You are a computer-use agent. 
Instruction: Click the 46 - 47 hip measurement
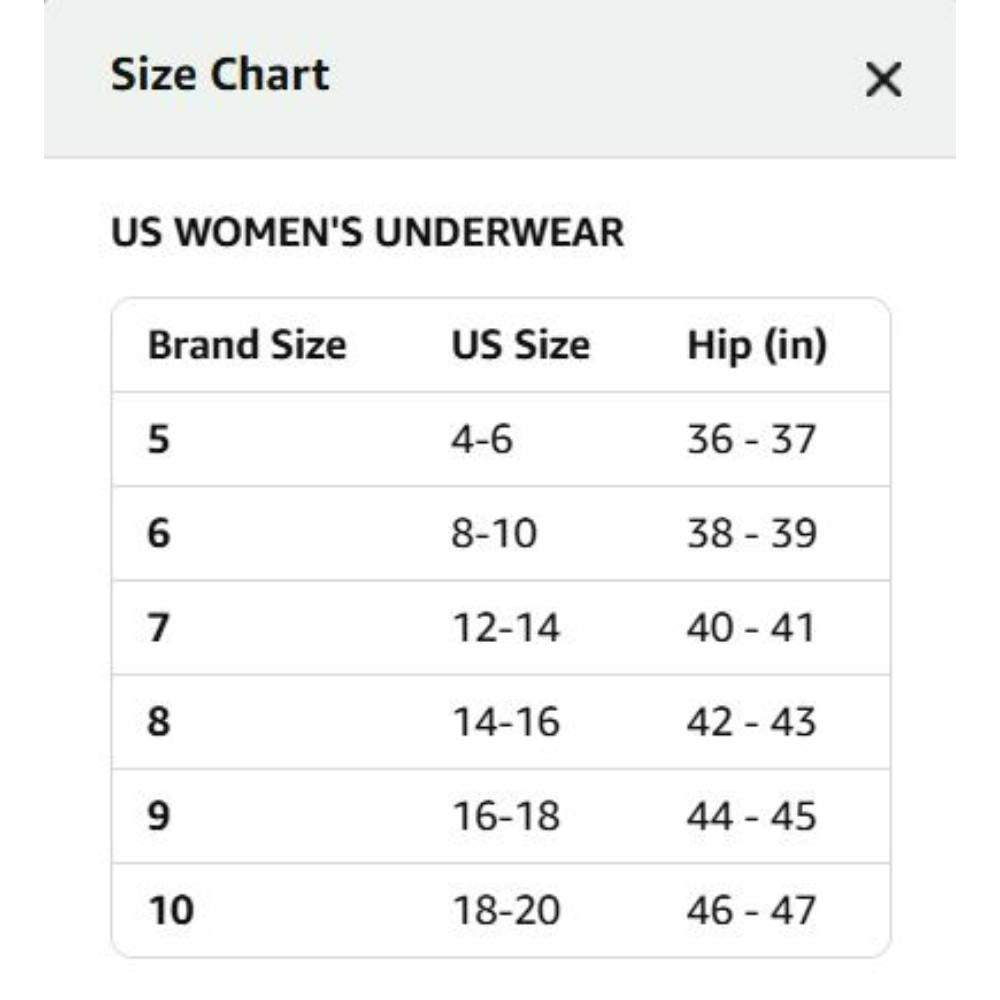[x=751, y=910]
